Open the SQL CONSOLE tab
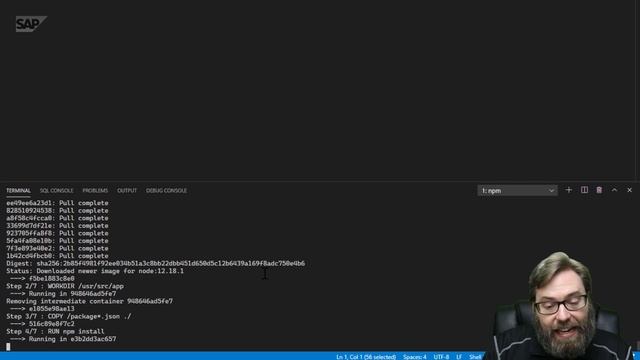The image size is (640, 360). [56, 191]
